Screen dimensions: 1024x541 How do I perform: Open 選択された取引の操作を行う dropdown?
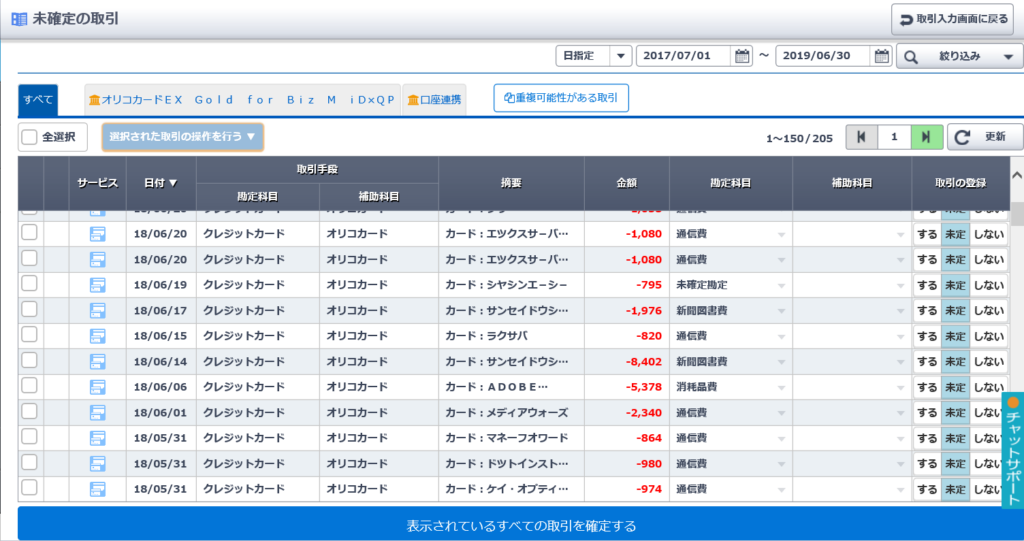182,137
